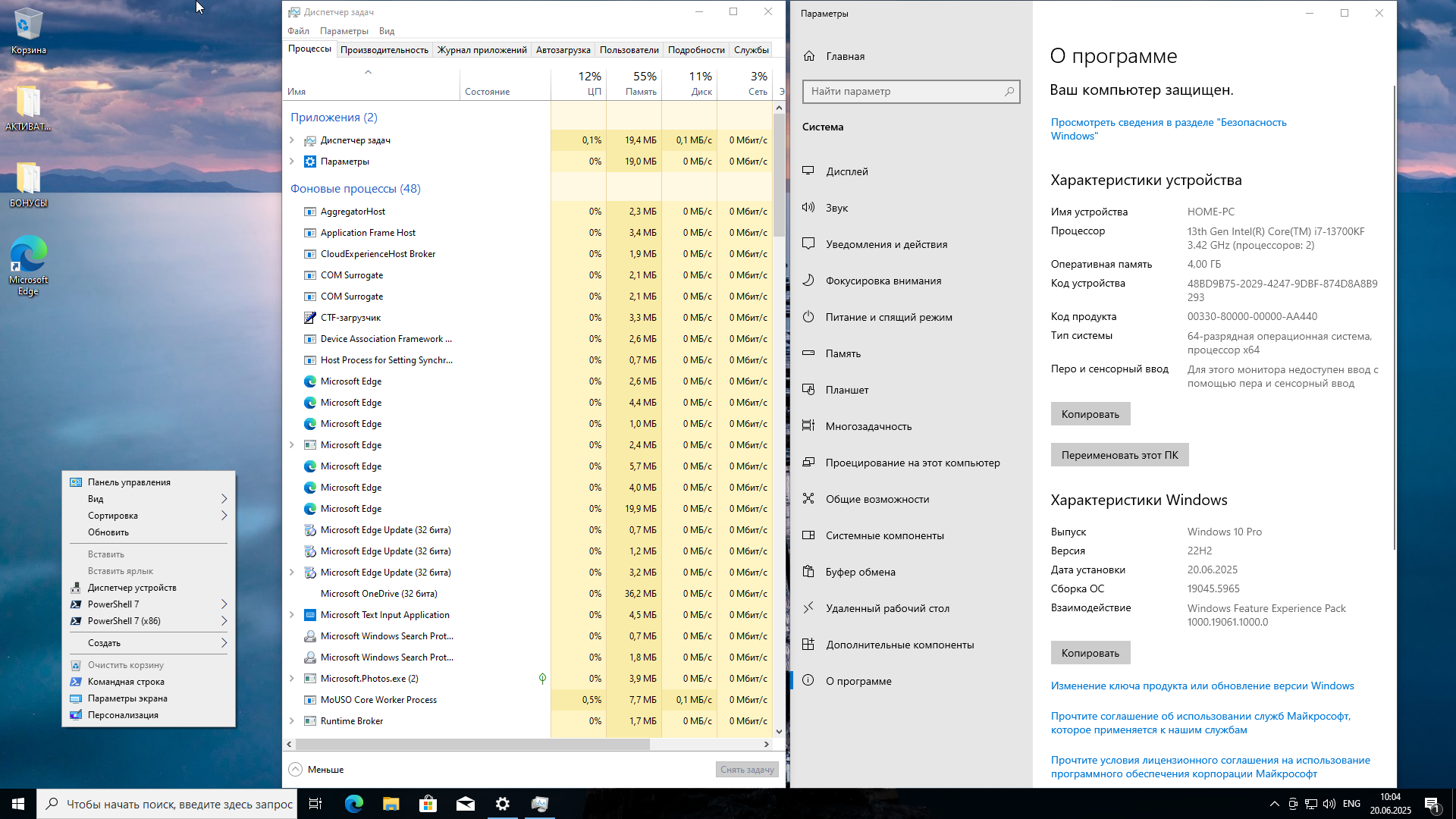Choose Панель управления in context menu
The width and height of the screenshot is (1456, 819).
[x=149, y=482]
